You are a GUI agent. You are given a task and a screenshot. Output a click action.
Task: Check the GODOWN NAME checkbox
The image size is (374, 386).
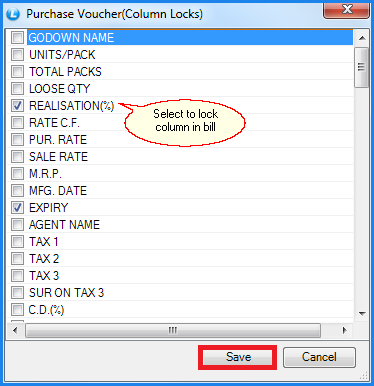(x=17, y=37)
